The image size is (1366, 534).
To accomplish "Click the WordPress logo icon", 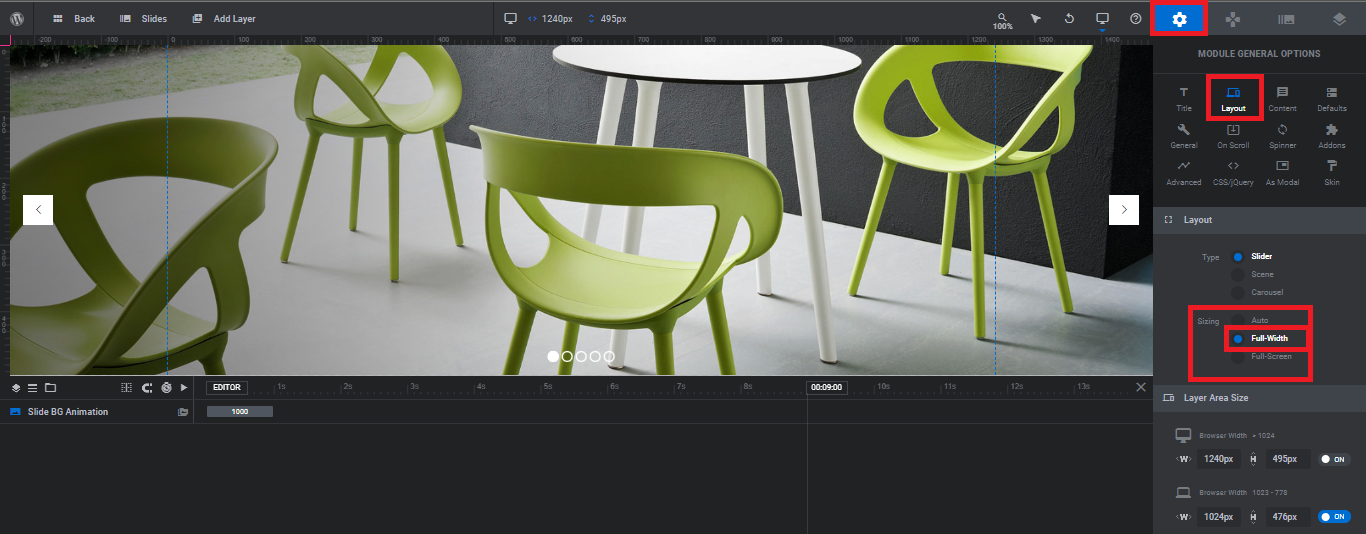I will [x=17, y=18].
